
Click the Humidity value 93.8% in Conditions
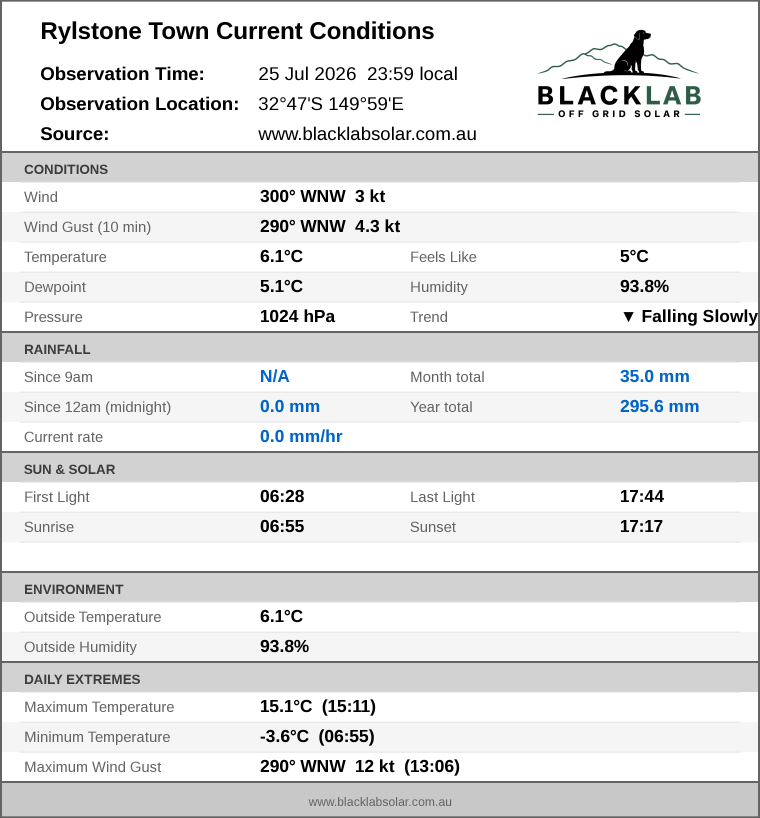(x=644, y=286)
